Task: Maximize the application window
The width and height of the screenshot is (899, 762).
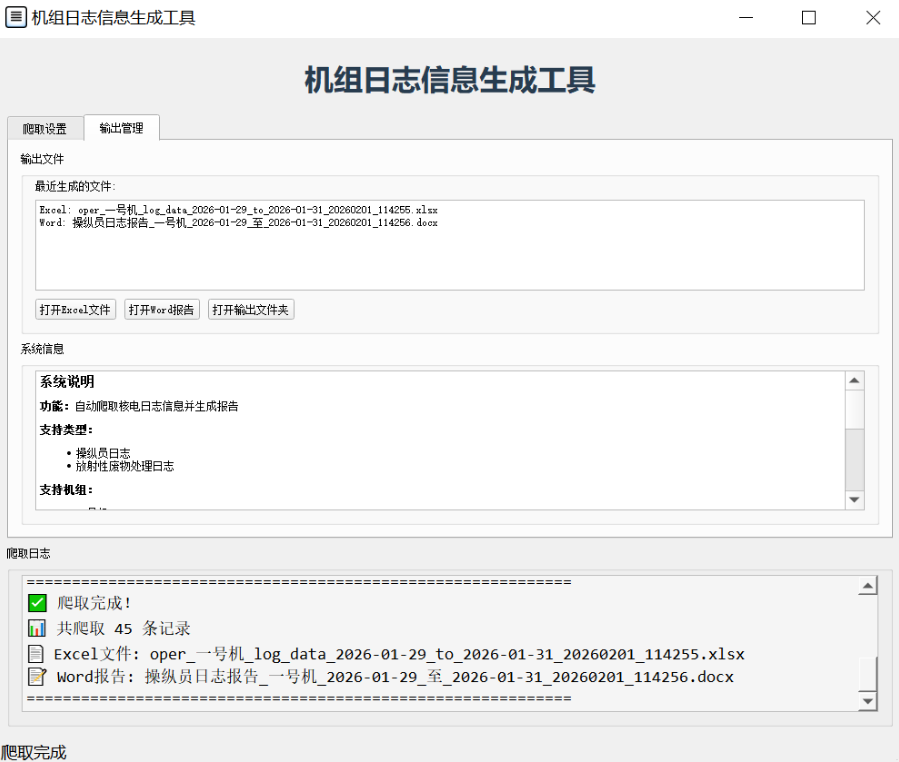Action: click(809, 17)
